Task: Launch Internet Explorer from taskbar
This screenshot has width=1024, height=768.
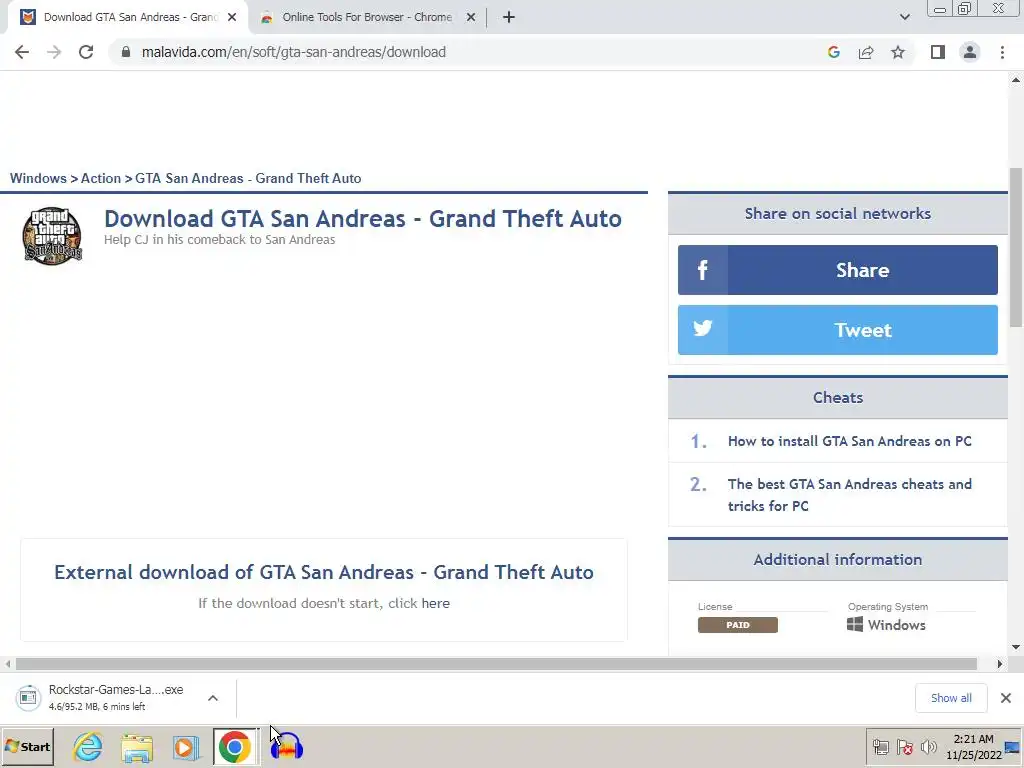Action: (x=88, y=747)
